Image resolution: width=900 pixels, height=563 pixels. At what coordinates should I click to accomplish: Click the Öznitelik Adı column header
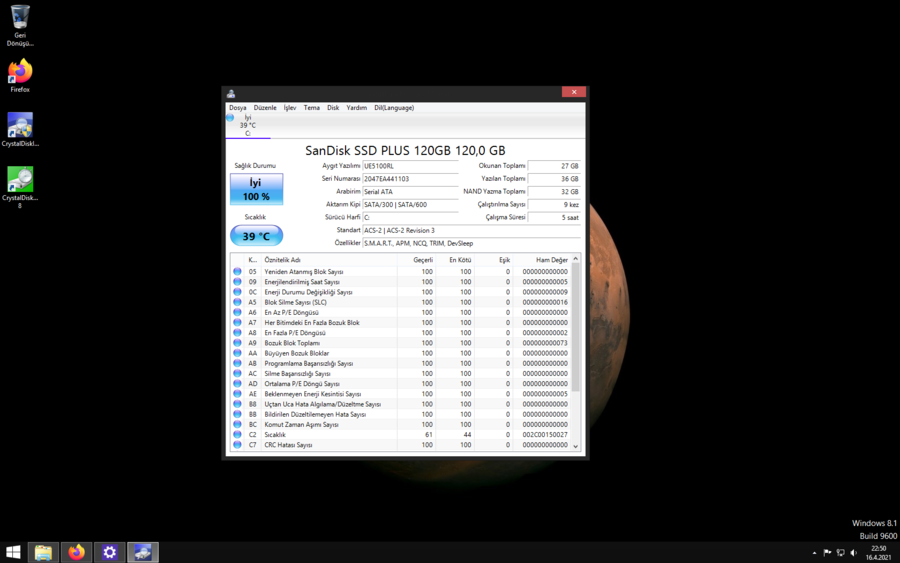tap(329, 260)
